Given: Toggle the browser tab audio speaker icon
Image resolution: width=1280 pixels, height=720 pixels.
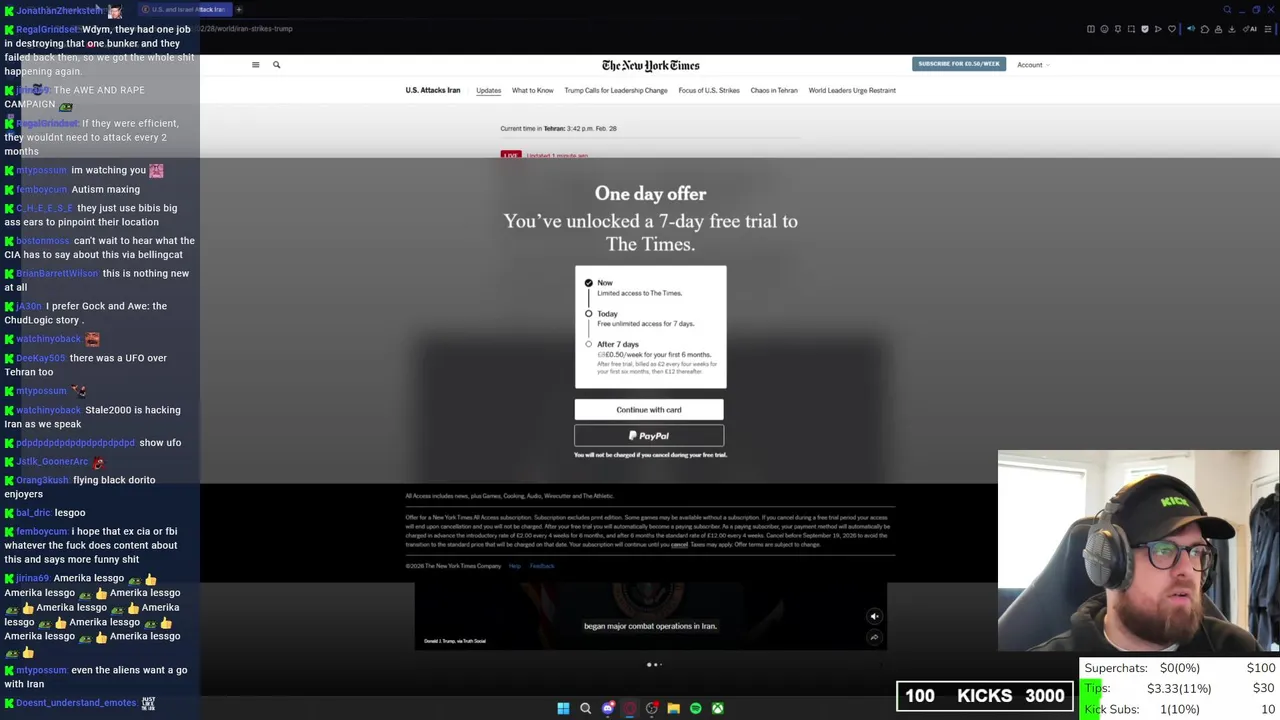Looking at the screenshot, I should [x=1191, y=29].
